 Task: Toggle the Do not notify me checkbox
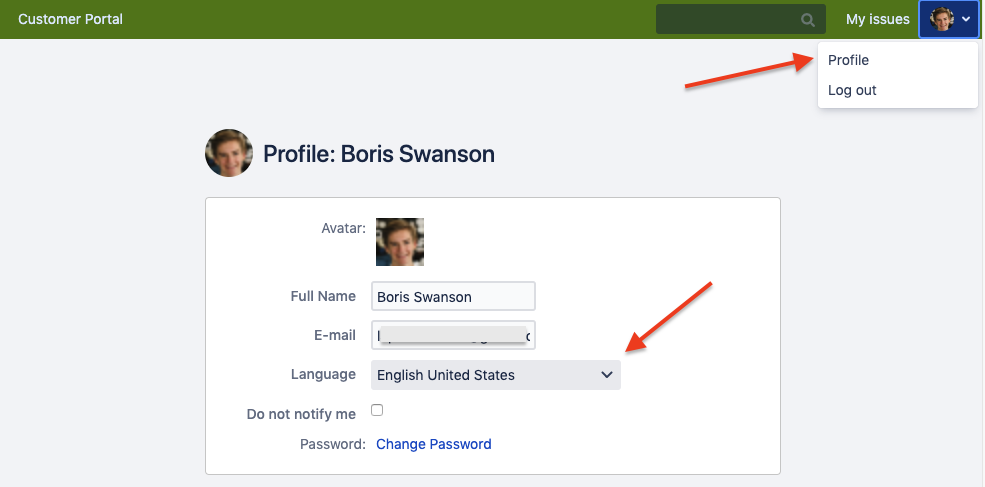tap(377, 410)
